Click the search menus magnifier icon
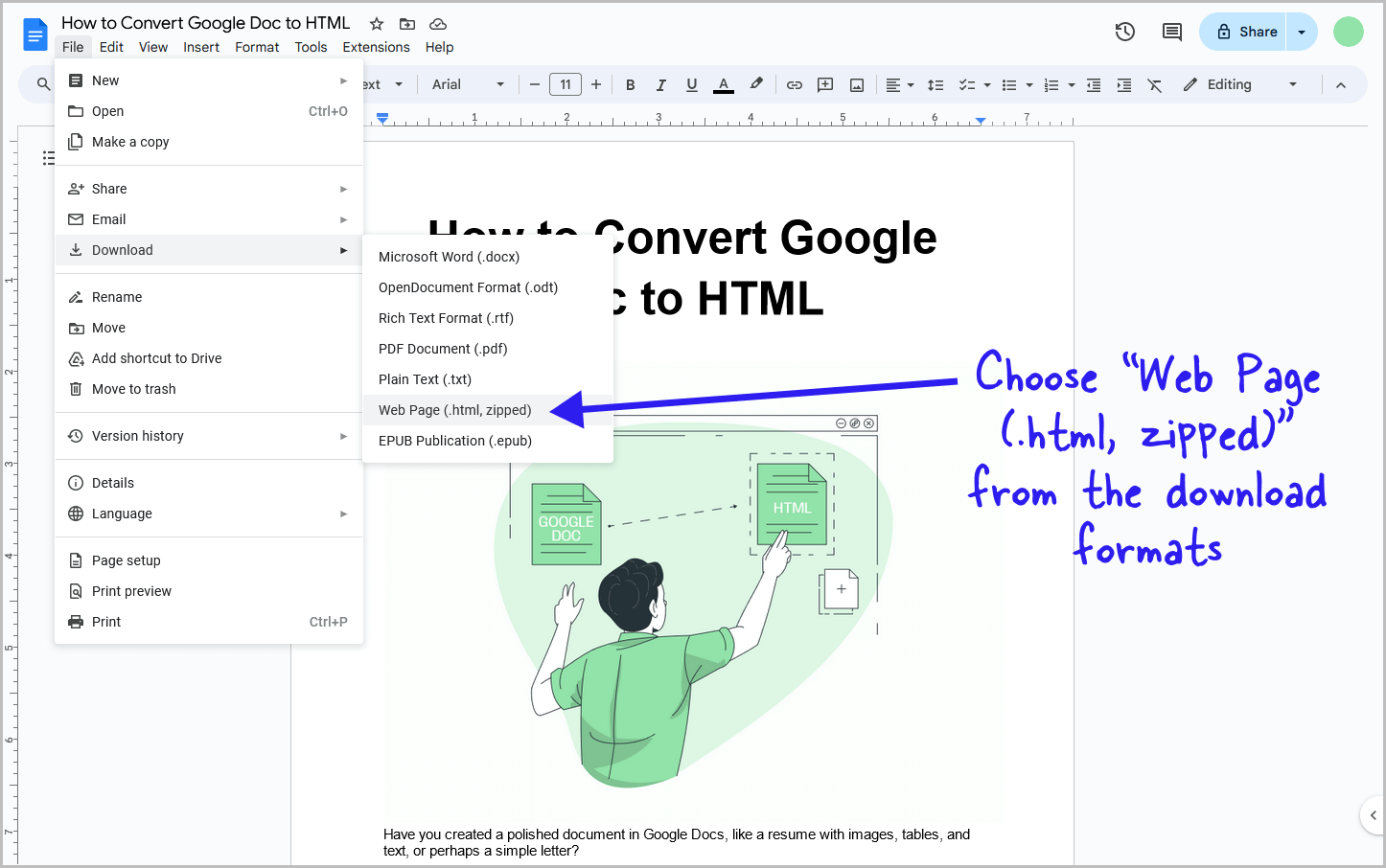 [x=43, y=84]
